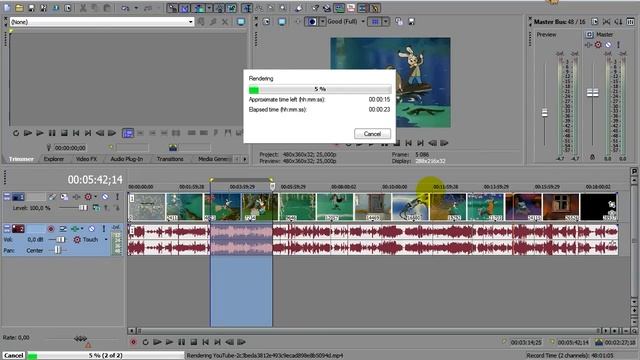
Task: Click the first video clip thumbnail on the timeline
Action: coord(147,207)
